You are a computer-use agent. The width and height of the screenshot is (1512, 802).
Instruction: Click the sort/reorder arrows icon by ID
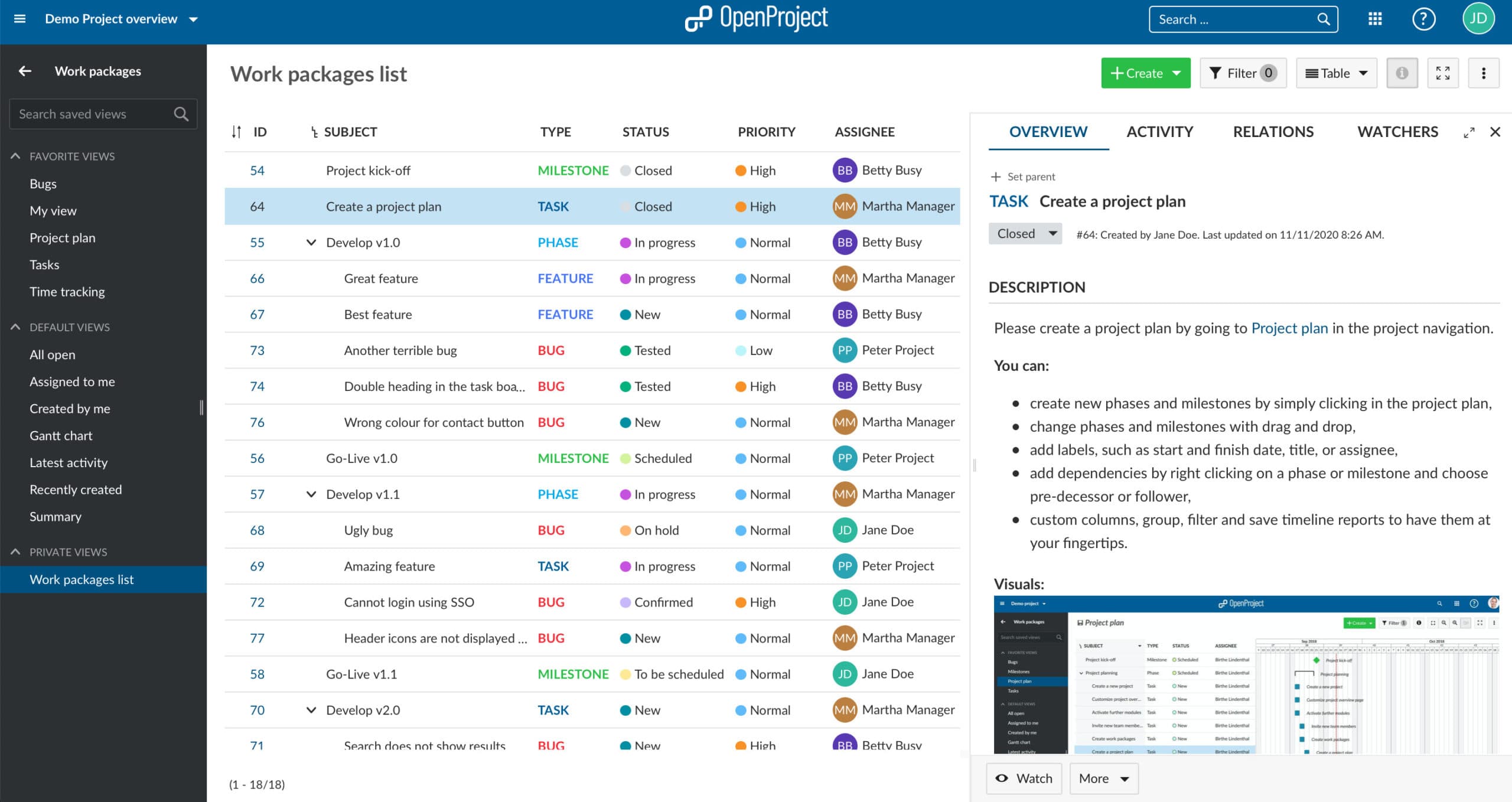pyautogui.click(x=237, y=132)
